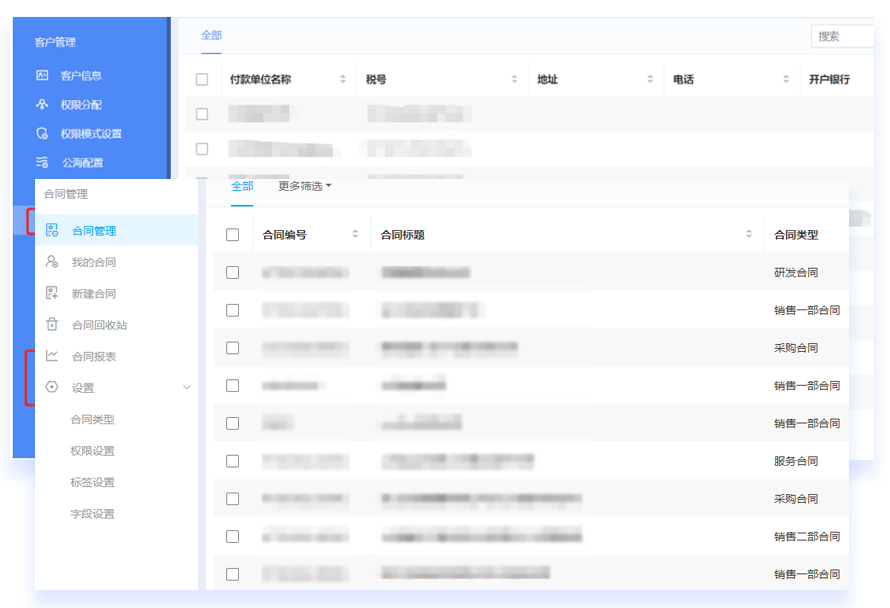Click the 合同回收站 trash icon

click(52, 324)
